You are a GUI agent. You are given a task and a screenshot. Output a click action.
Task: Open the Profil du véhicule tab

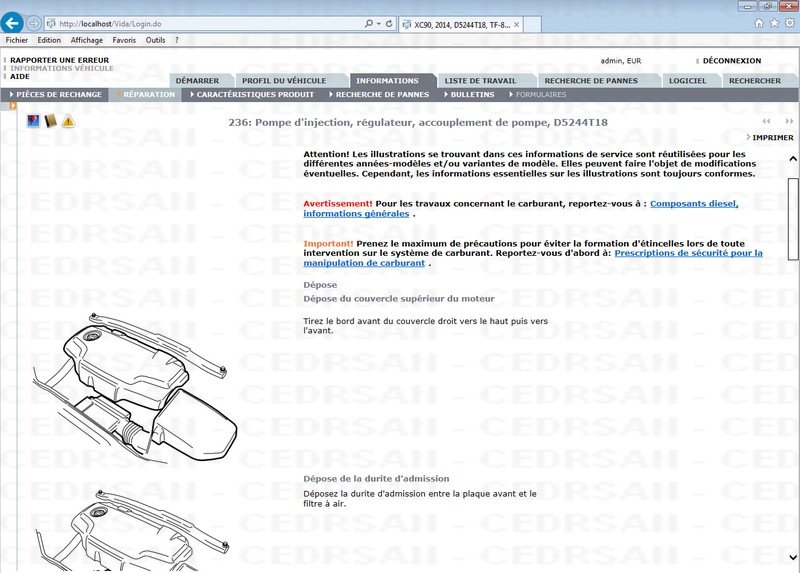point(284,80)
